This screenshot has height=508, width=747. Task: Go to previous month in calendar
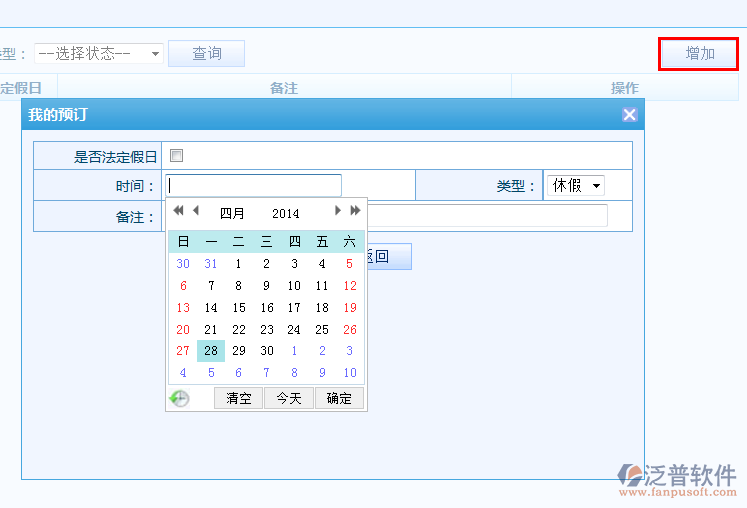coord(195,210)
